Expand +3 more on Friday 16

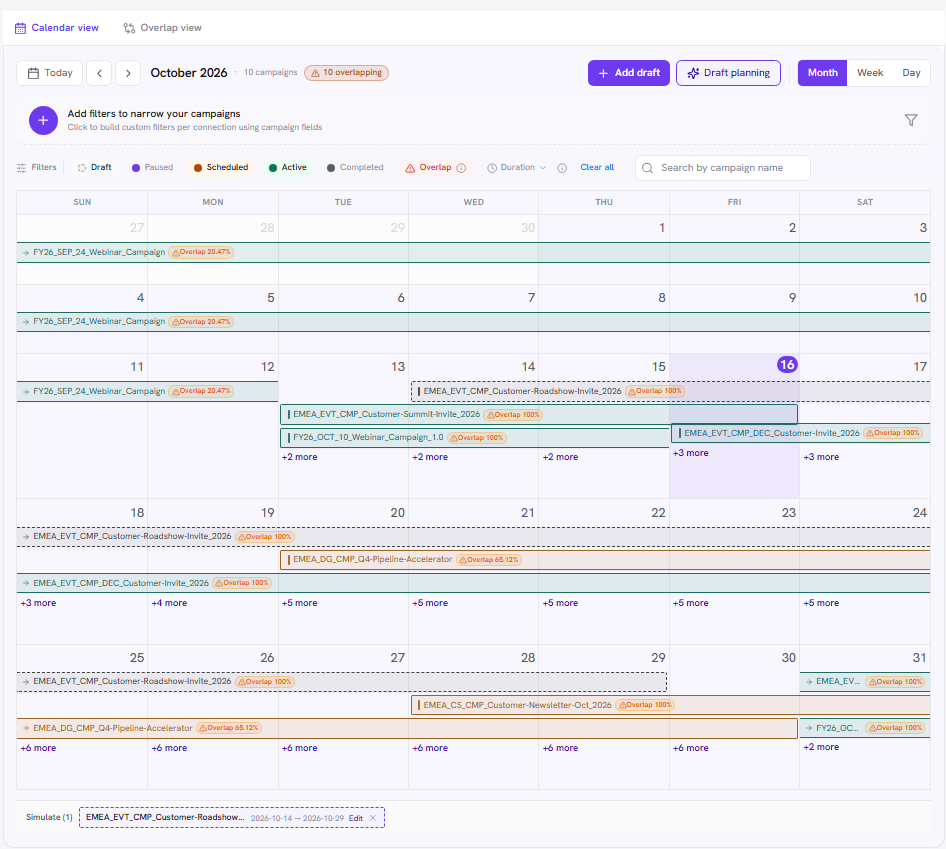691,453
